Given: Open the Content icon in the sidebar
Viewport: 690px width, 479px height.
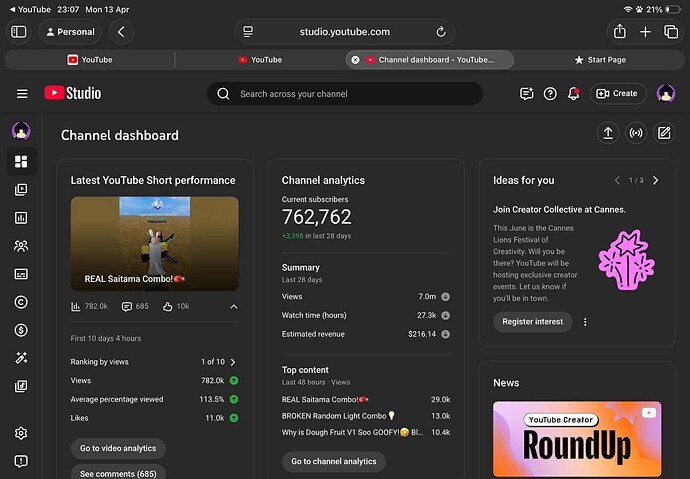Looking at the screenshot, I should coord(21,190).
